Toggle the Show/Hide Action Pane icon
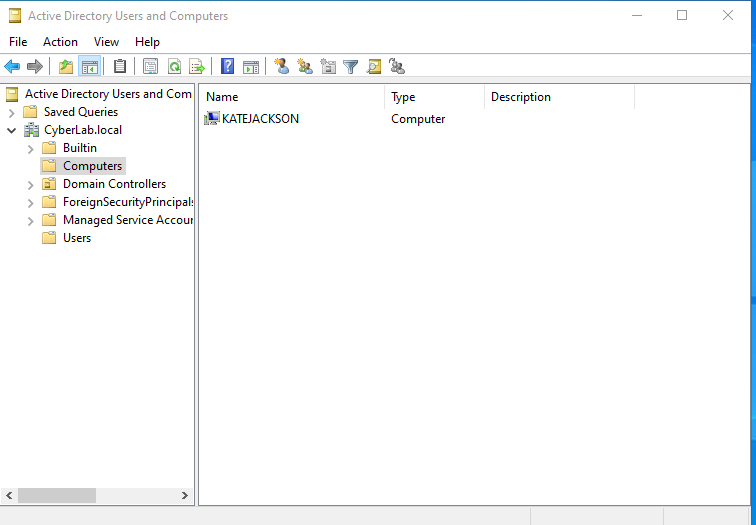Viewport: 756px width, 525px height. coord(251,67)
